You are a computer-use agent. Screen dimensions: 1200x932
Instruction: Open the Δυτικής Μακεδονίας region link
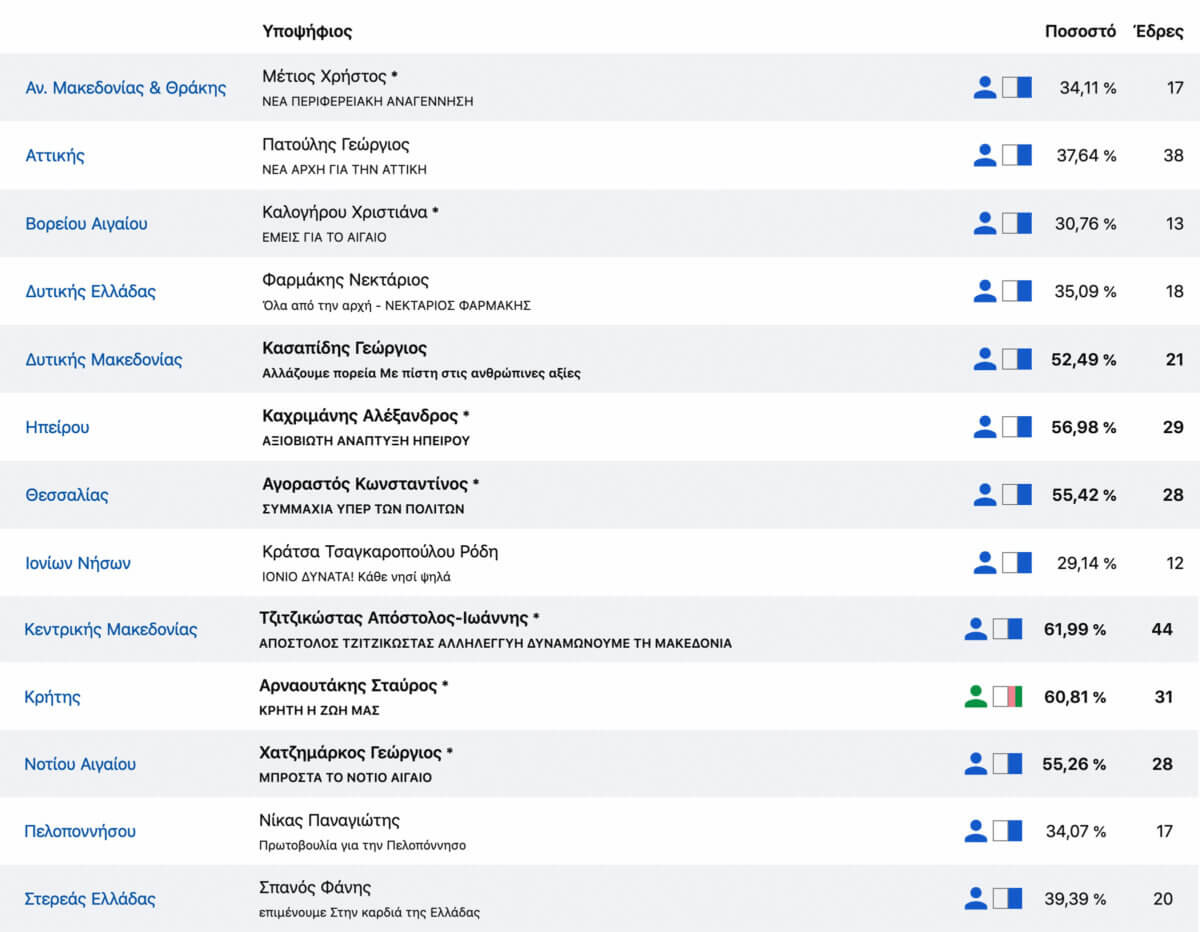104,360
